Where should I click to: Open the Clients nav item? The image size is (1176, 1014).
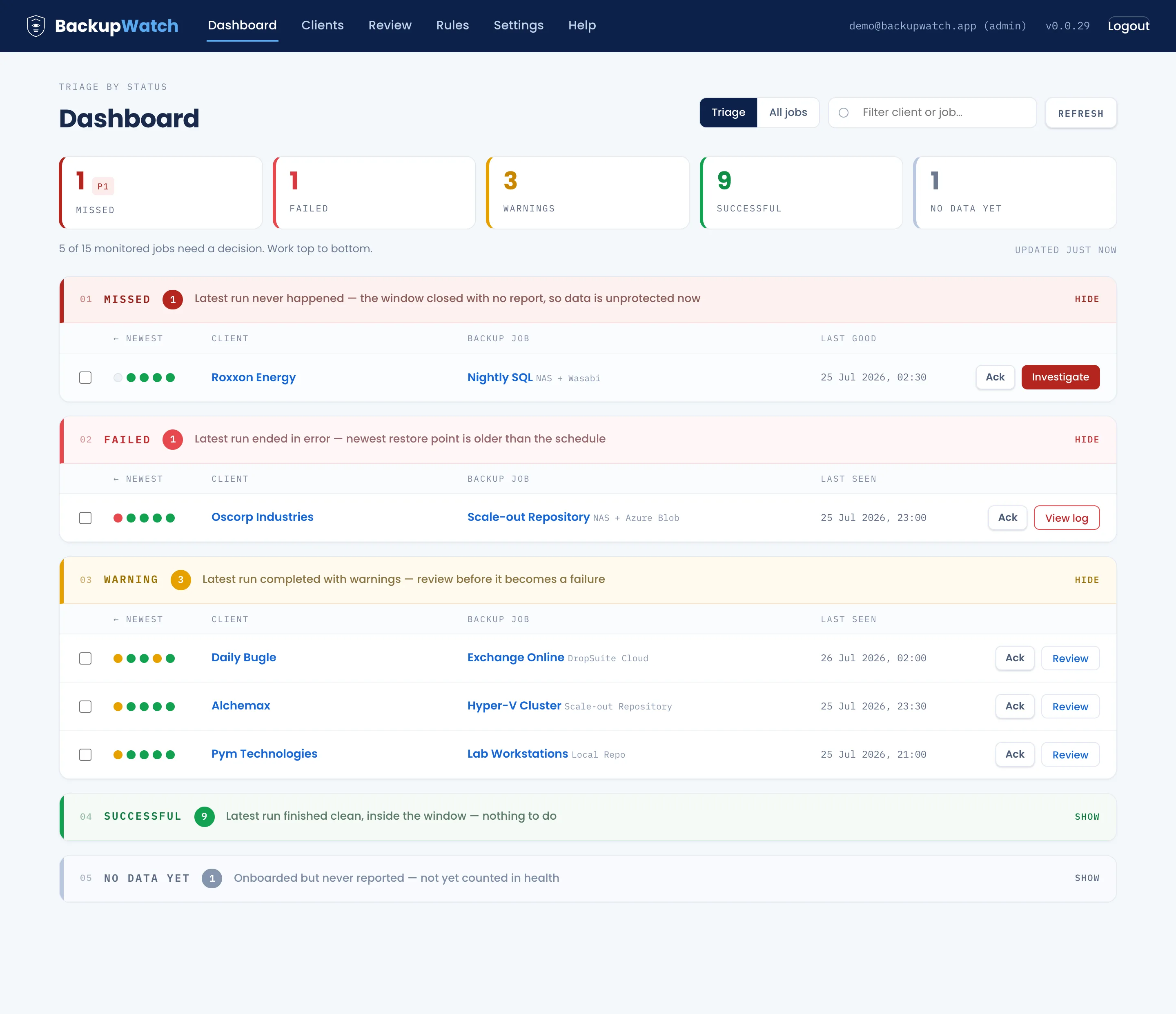[x=322, y=26]
